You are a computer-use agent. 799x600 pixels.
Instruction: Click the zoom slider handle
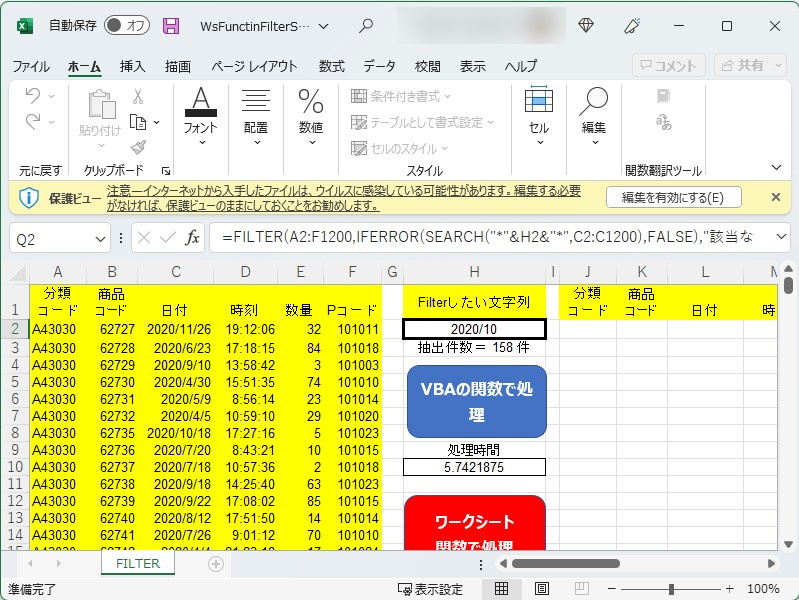(x=671, y=589)
